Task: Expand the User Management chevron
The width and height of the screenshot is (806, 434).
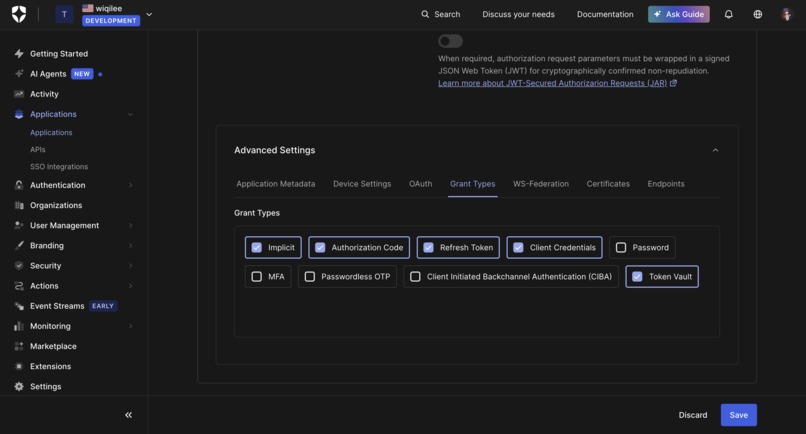Action: coord(131,225)
